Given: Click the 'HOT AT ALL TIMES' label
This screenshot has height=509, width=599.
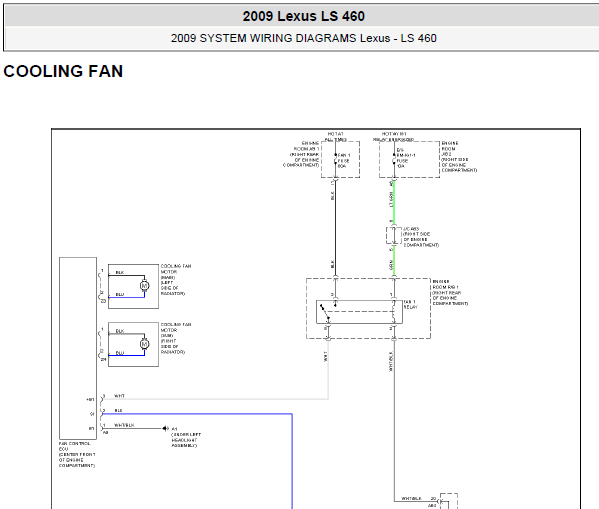Looking at the screenshot, I should point(335,137).
